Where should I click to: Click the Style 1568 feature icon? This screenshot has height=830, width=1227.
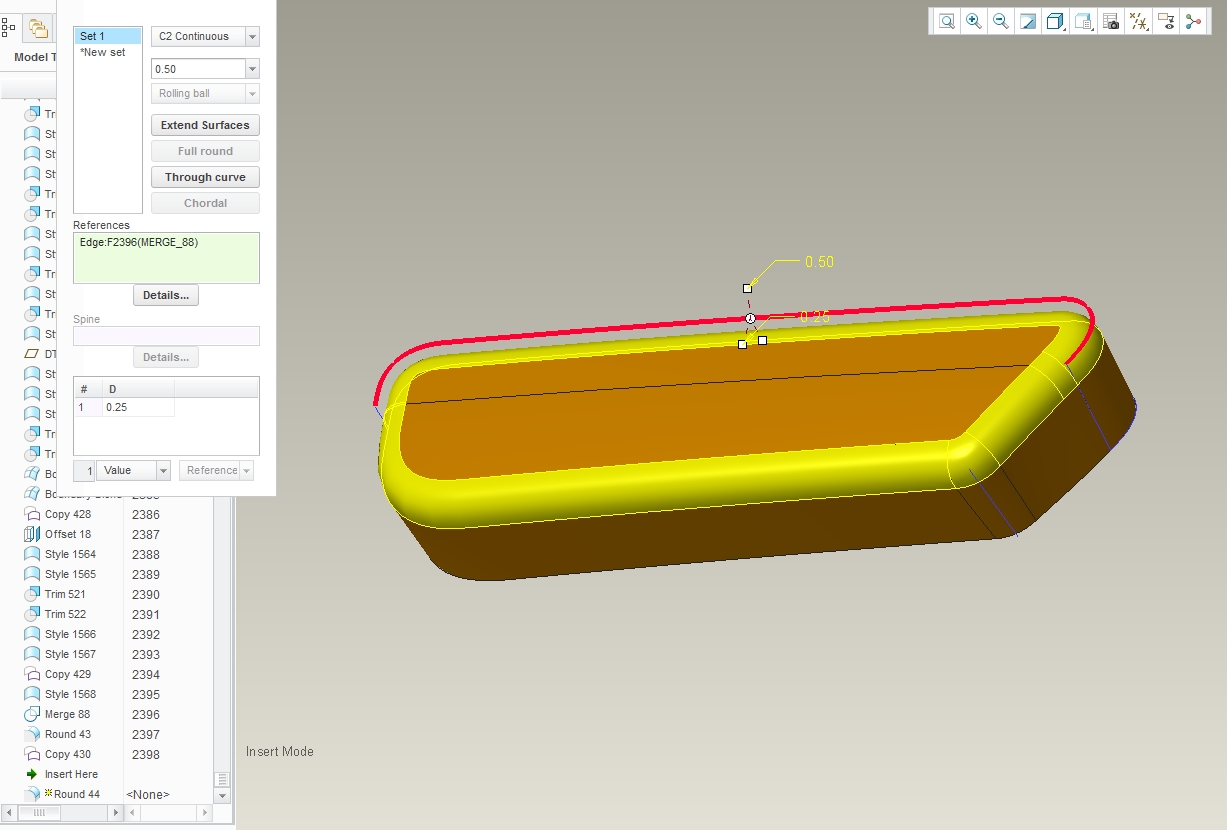(31, 694)
